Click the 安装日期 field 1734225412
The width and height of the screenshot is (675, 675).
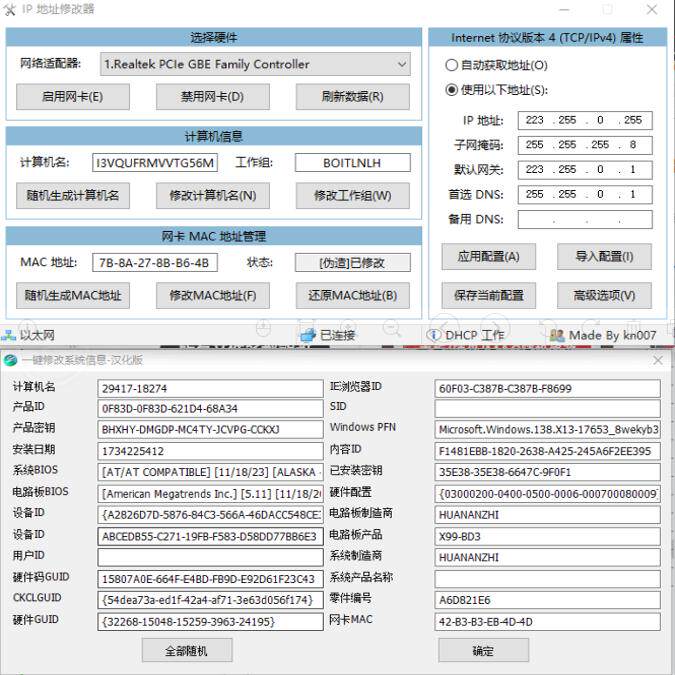pos(210,451)
